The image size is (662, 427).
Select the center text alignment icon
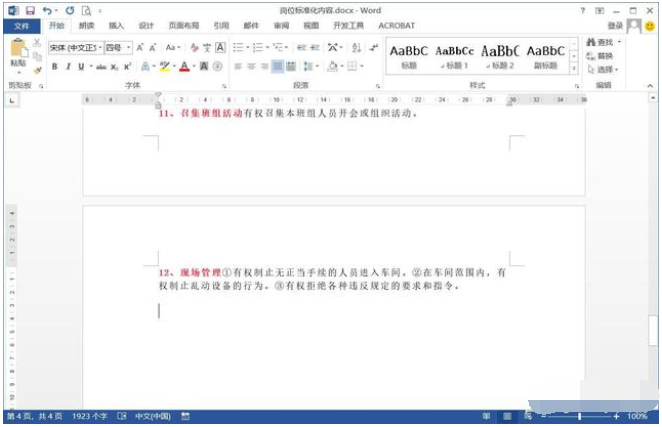tap(251, 67)
